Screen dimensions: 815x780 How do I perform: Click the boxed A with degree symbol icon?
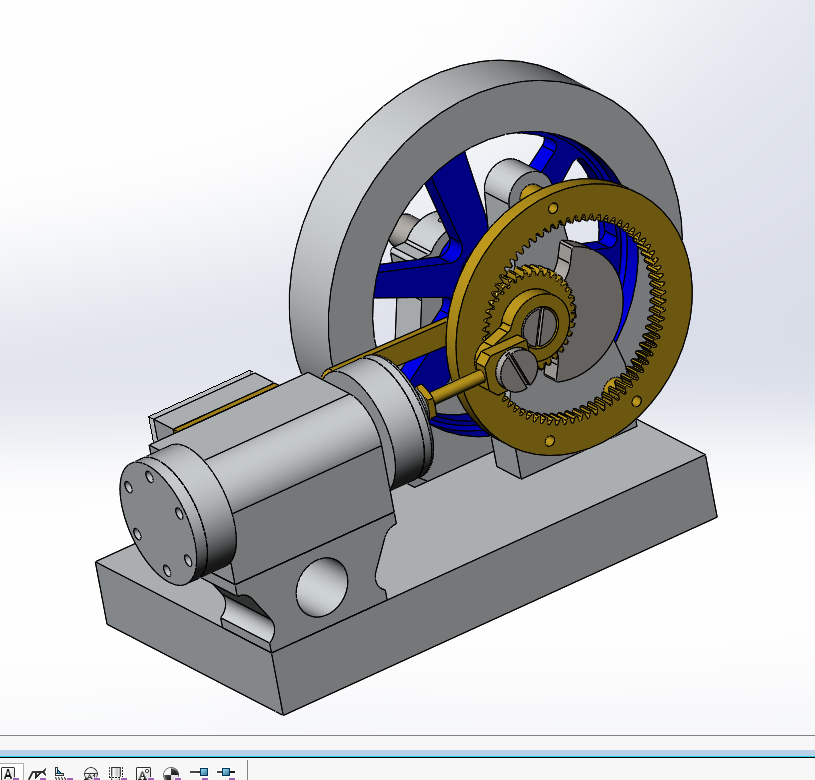[143, 773]
